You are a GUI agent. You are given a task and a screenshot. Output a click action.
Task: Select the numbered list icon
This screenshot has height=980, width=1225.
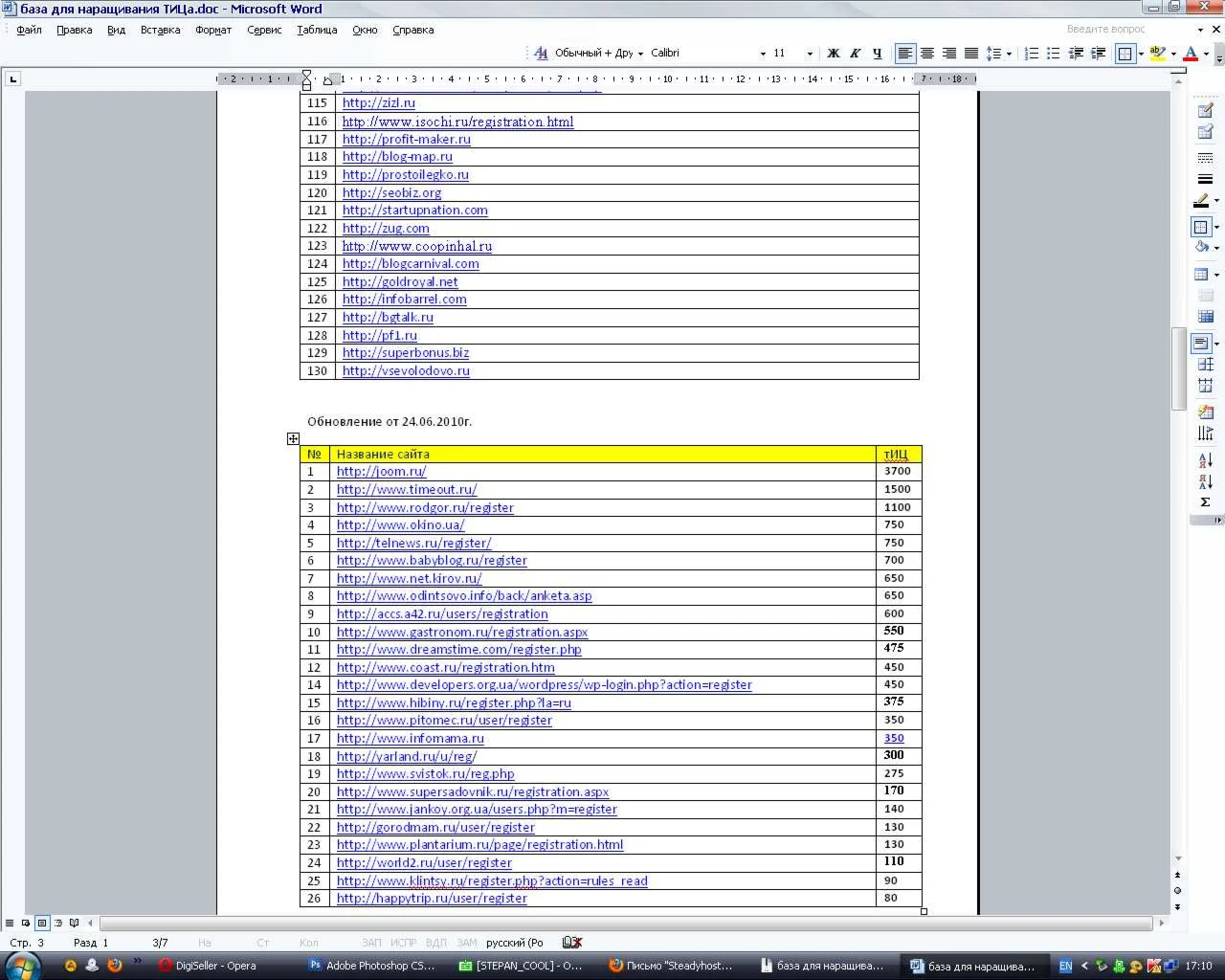1032,54
